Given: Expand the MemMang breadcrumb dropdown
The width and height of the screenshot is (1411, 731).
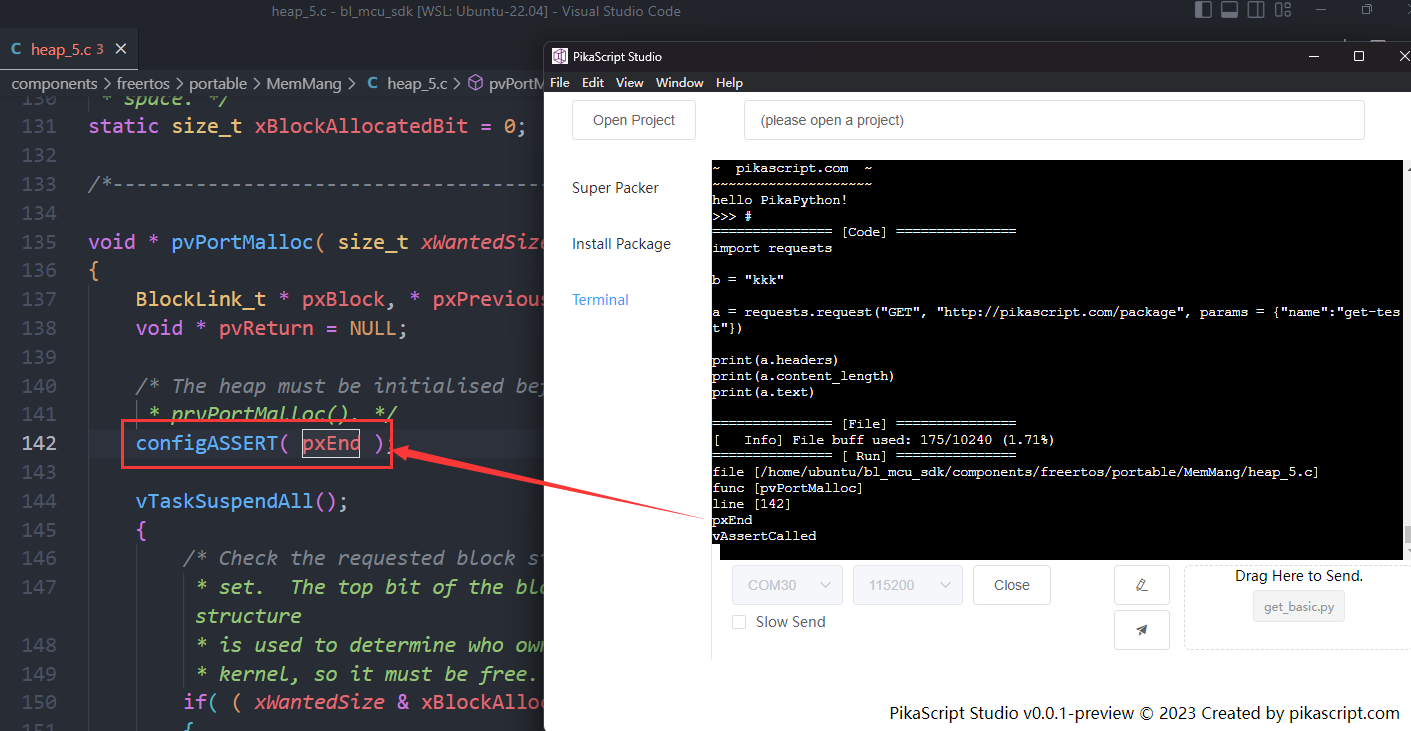Looking at the screenshot, I should [304, 83].
